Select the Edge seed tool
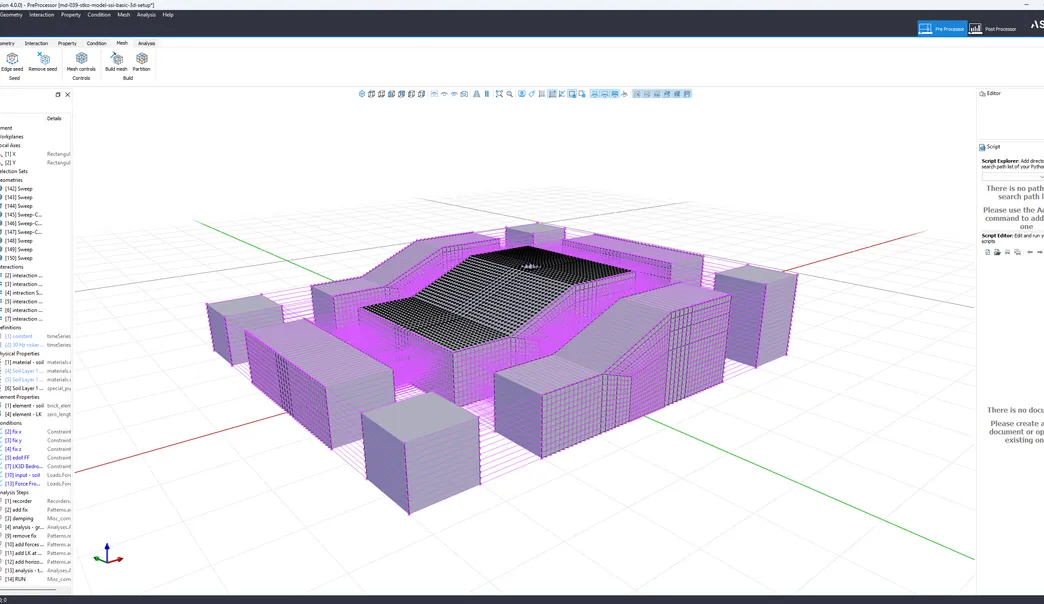 (12, 62)
